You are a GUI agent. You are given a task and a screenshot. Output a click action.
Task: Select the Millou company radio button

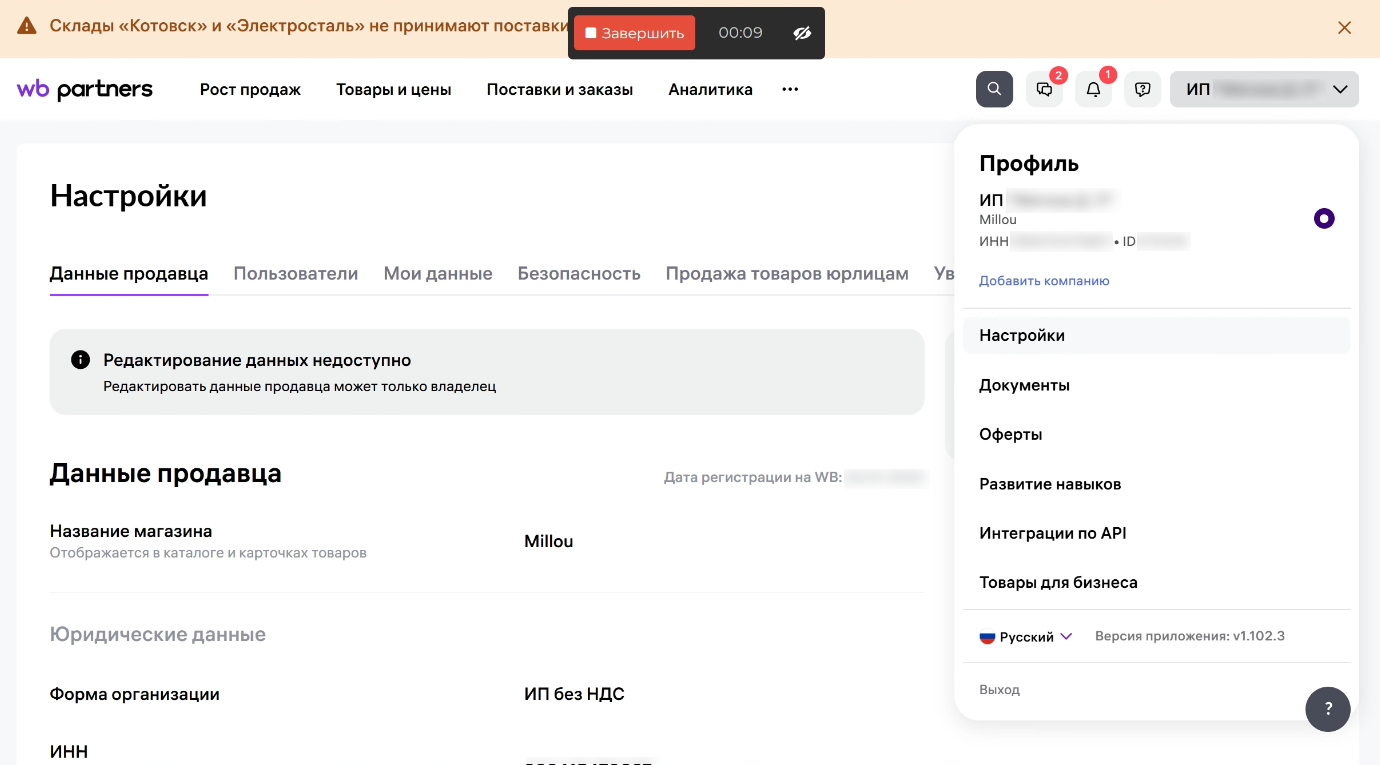coord(1324,218)
